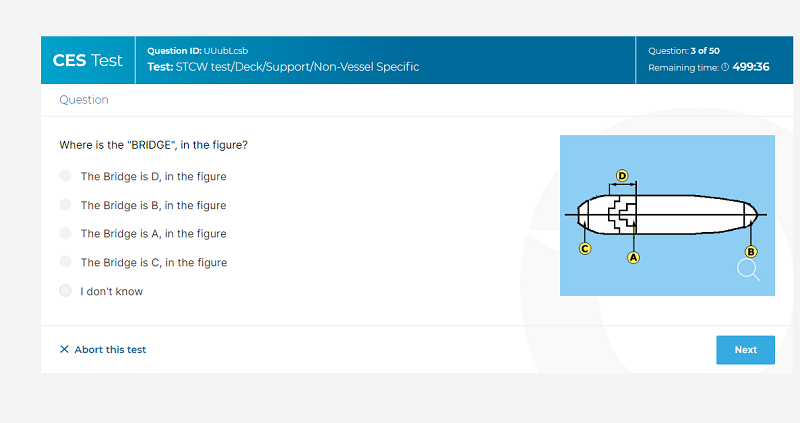Click the magnifier icon on ship figure
The height and width of the screenshot is (423, 800).
[749, 269]
